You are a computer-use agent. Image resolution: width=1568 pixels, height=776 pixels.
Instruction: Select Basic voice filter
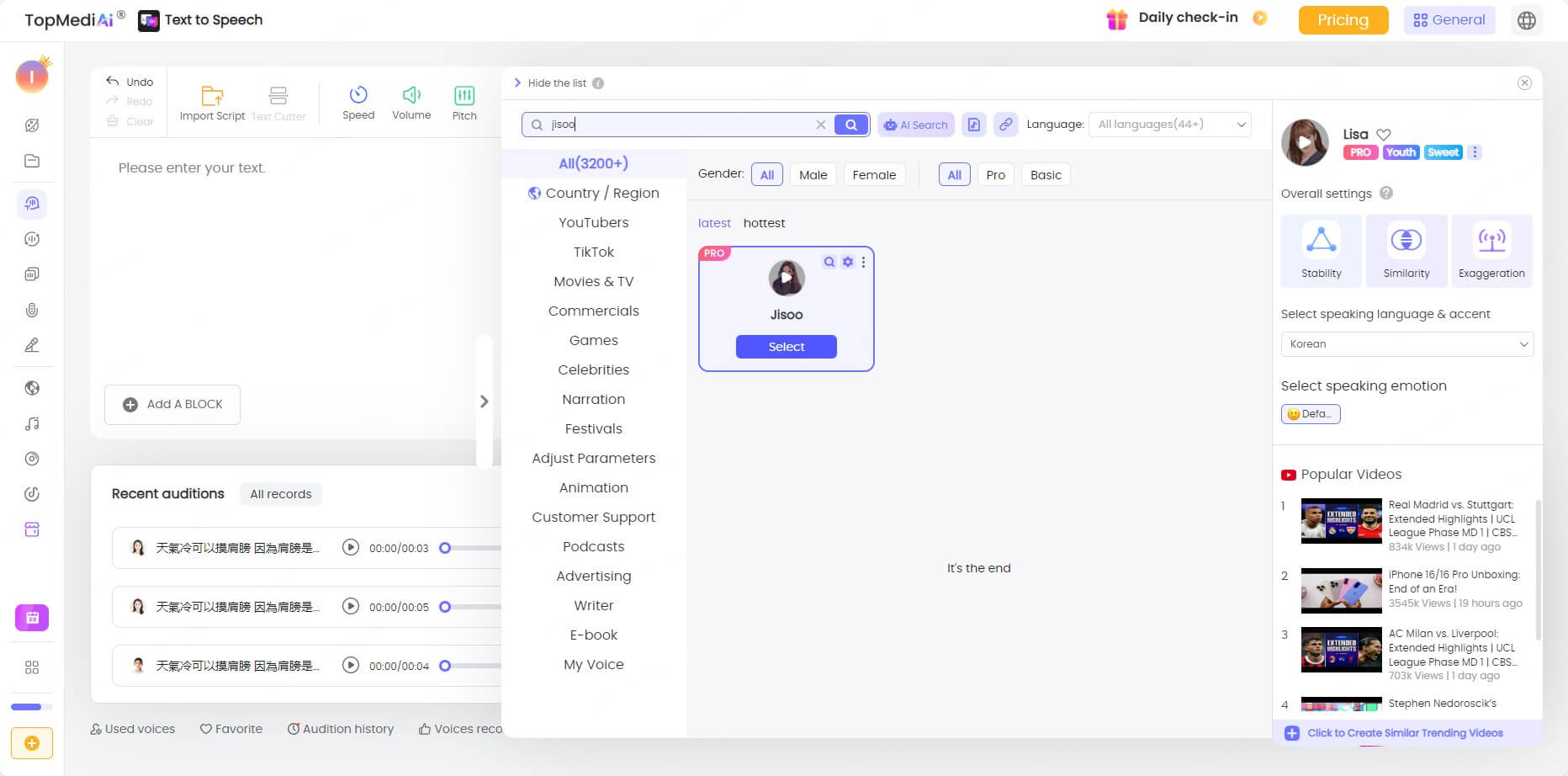pyautogui.click(x=1046, y=175)
